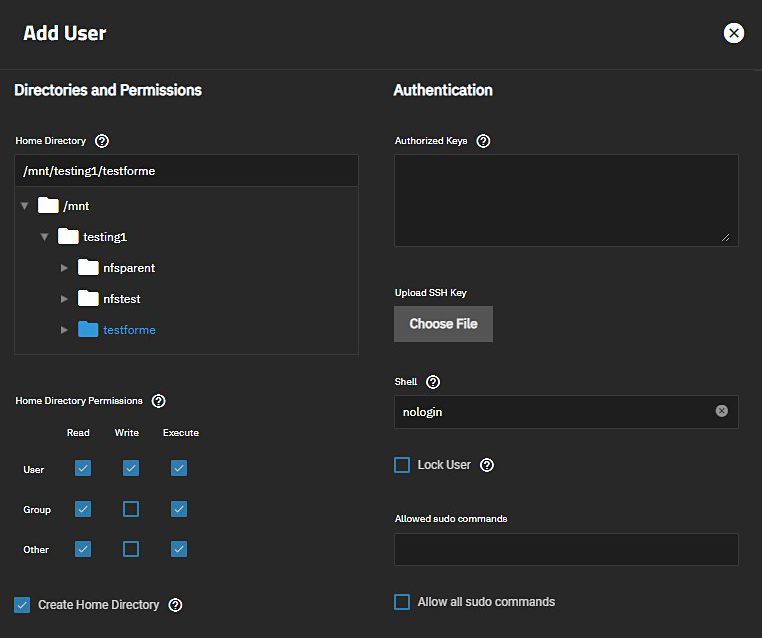The height and width of the screenshot is (638, 762).
Task: Click help icon beside Create Home Directory
Action: click(175, 605)
